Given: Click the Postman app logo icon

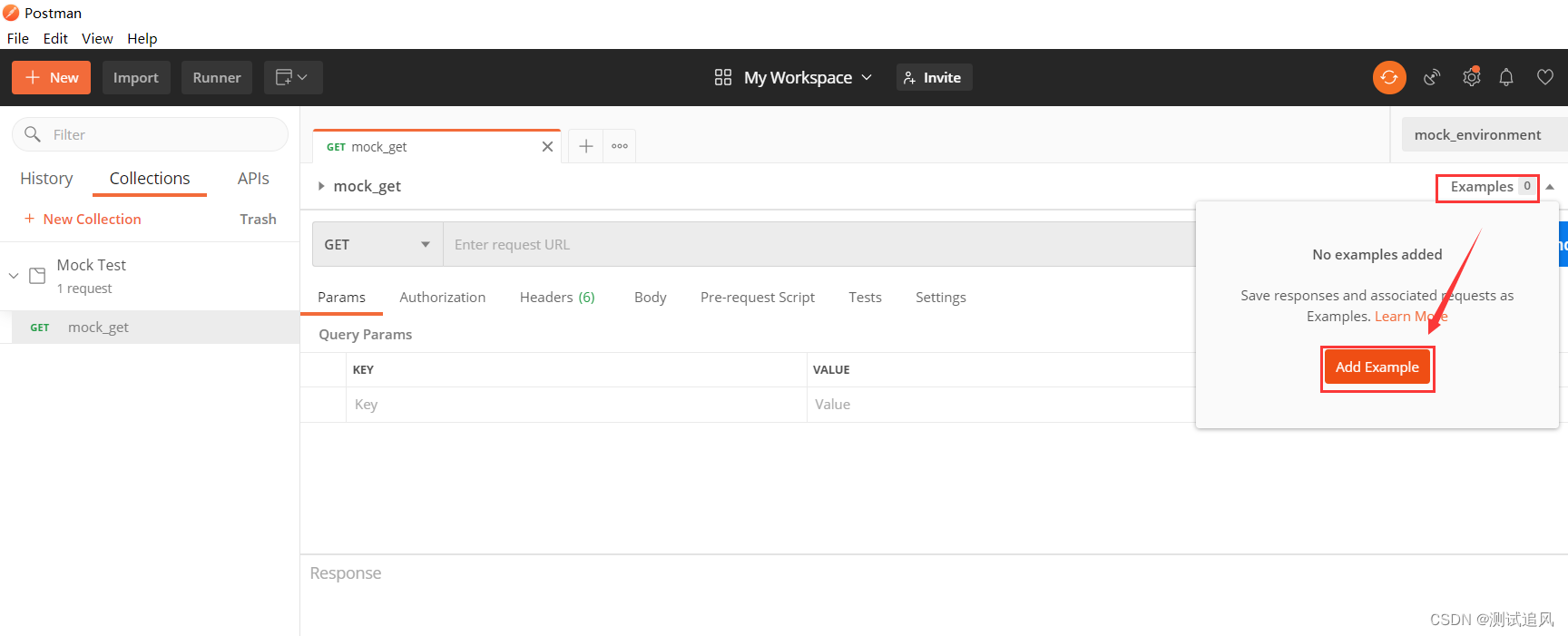Looking at the screenshot, I should 11,13.
